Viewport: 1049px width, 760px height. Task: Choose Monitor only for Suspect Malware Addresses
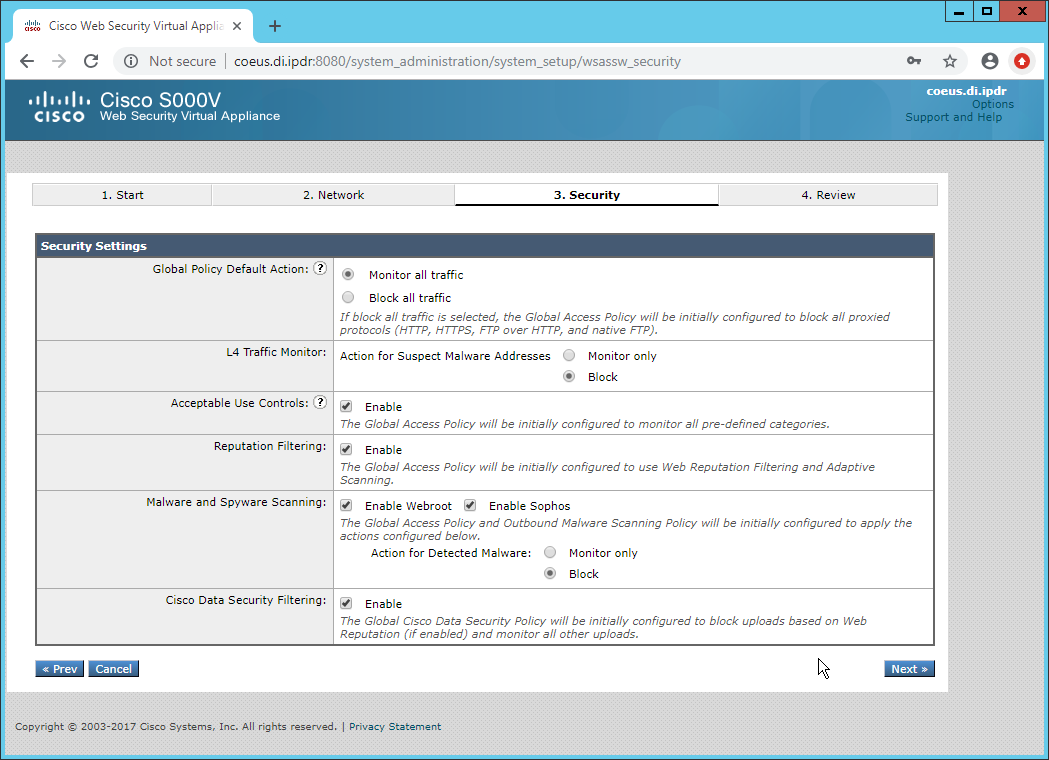click(569, 355)
